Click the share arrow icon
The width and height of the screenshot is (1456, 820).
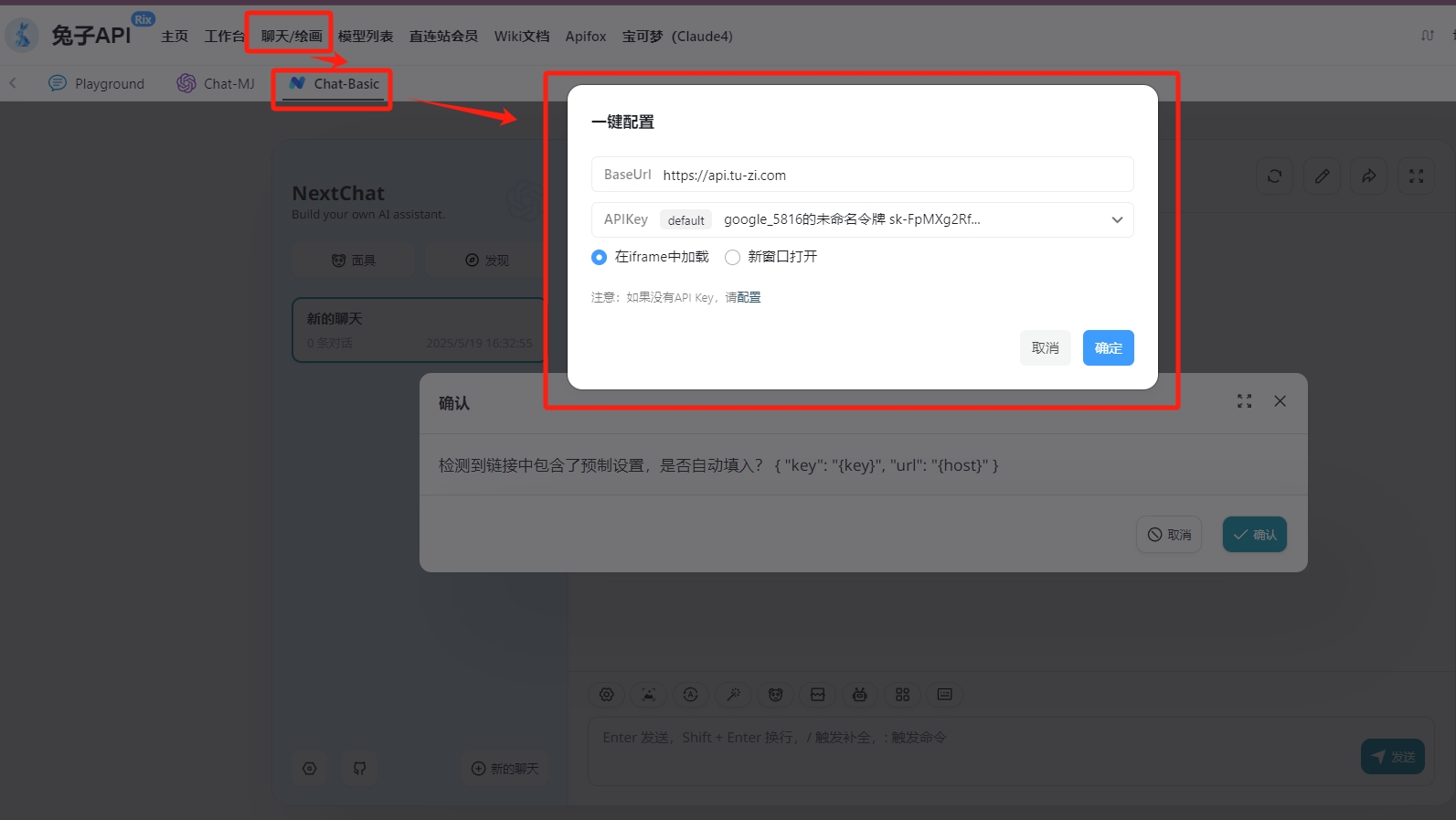[x=1368, y=176]
